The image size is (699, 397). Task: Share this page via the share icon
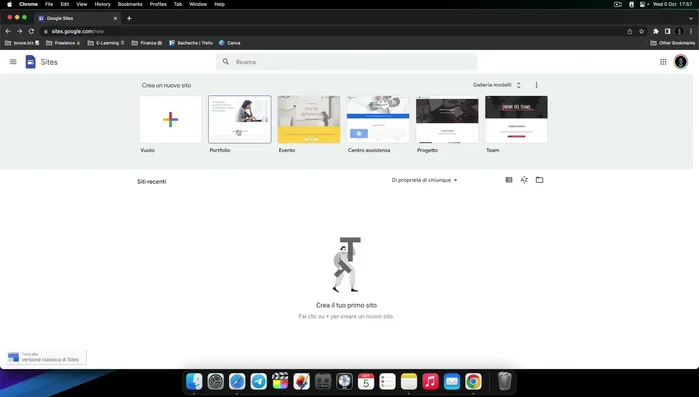click(629, 31)
